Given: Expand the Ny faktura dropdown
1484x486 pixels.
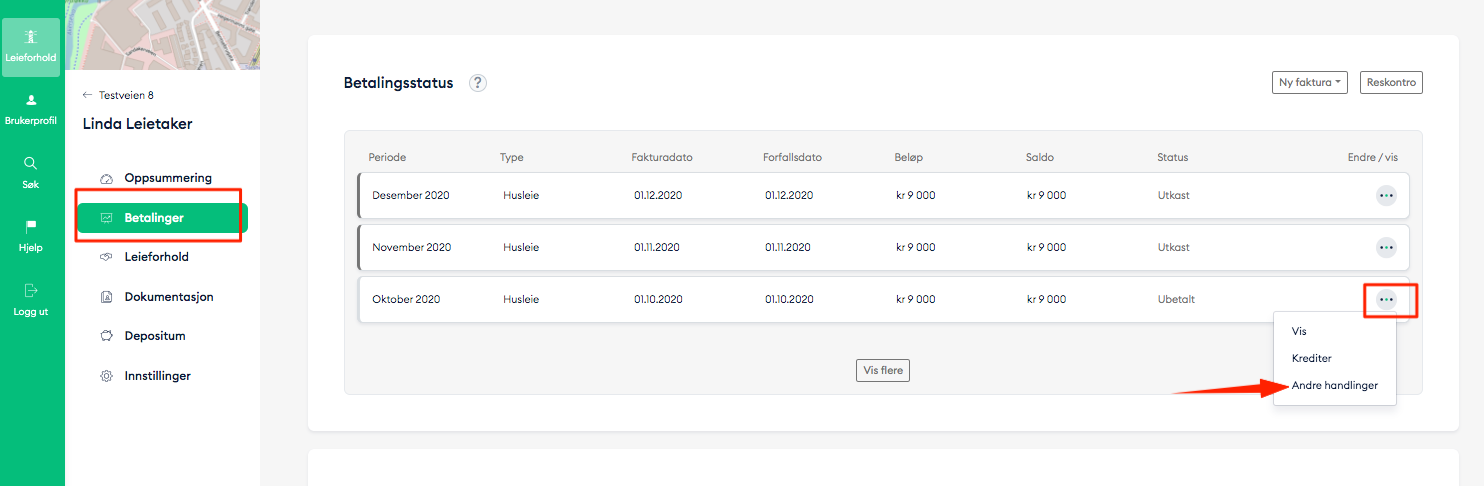Looking at the screenshot, I should (x=1310, y=83).
